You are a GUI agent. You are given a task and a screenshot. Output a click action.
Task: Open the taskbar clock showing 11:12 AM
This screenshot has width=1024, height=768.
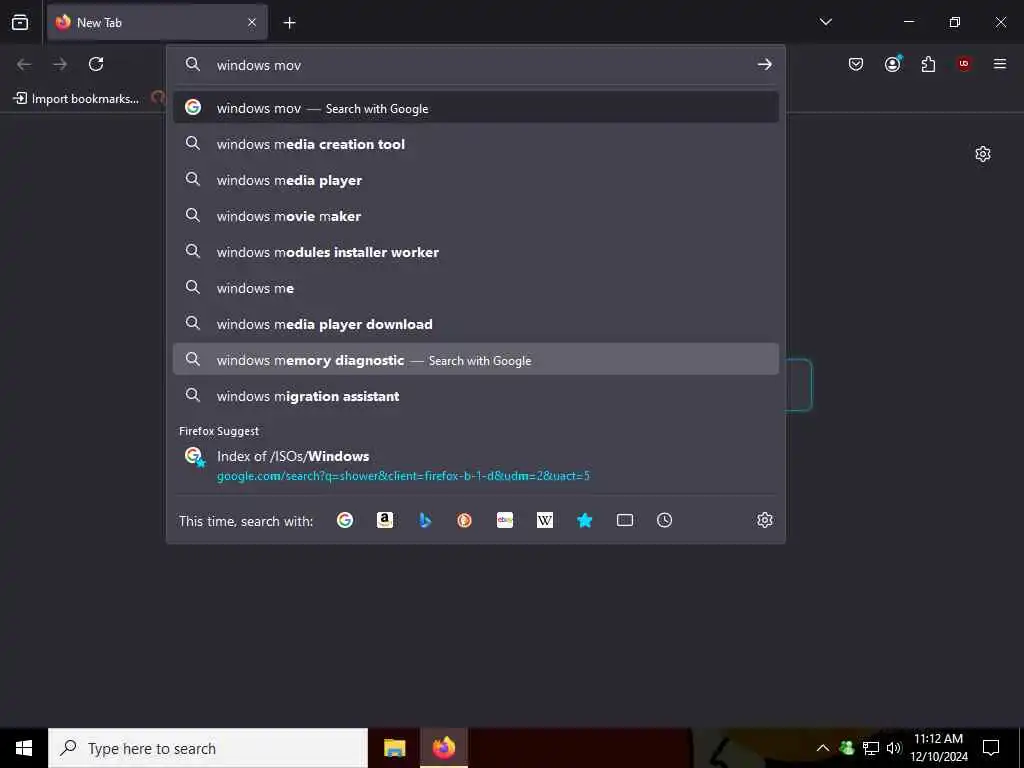tap(939, 748)
